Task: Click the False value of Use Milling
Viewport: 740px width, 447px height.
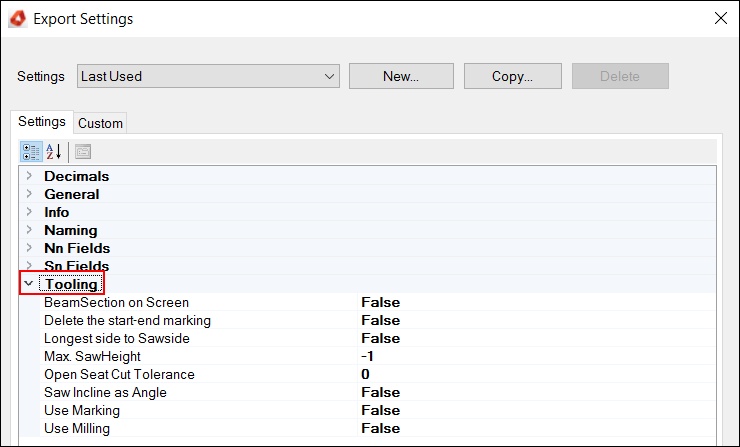Action: (x=380, y=428)
